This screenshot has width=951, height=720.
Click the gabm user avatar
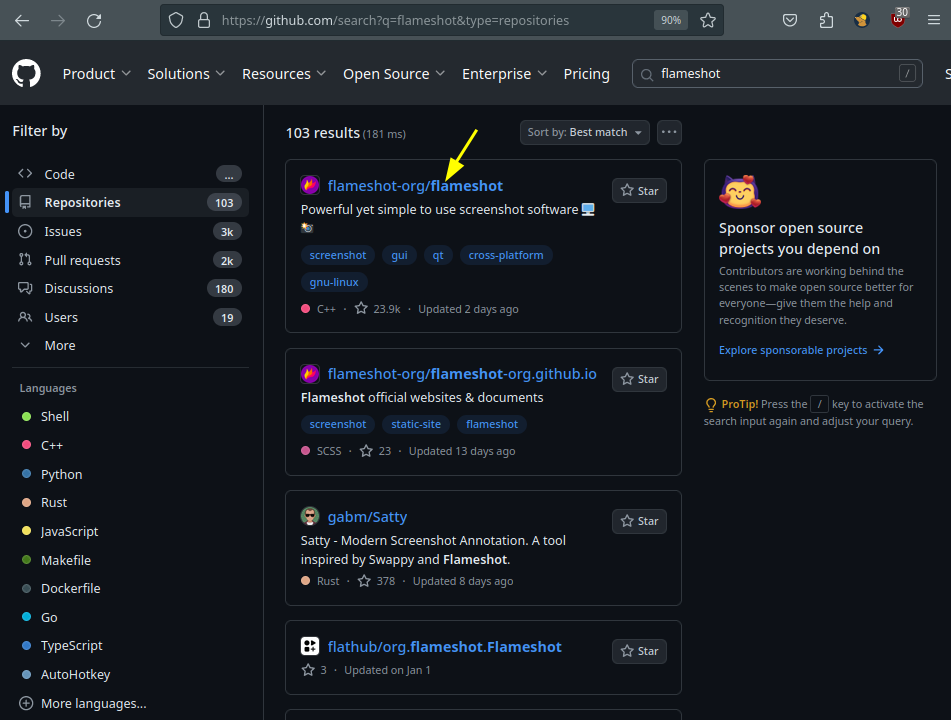pos(310,516)
